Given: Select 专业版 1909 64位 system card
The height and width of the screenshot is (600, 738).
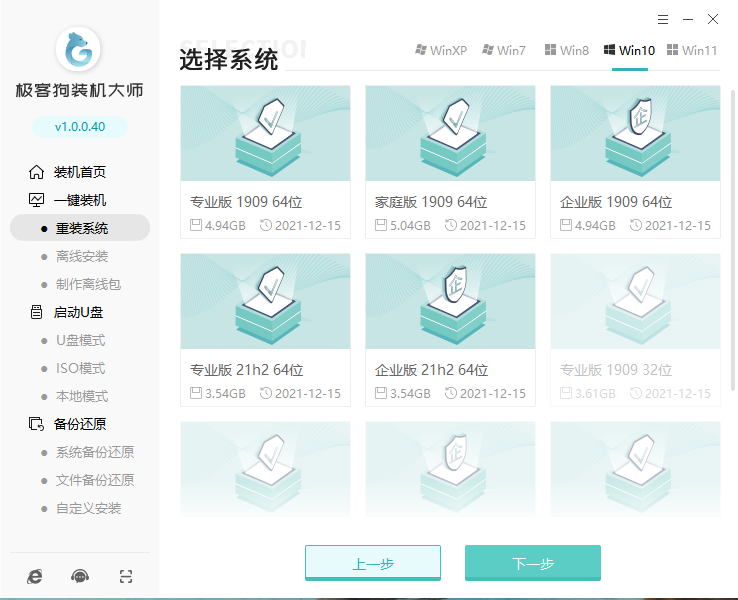Looking at the screenshot, I should click(265, 162).
